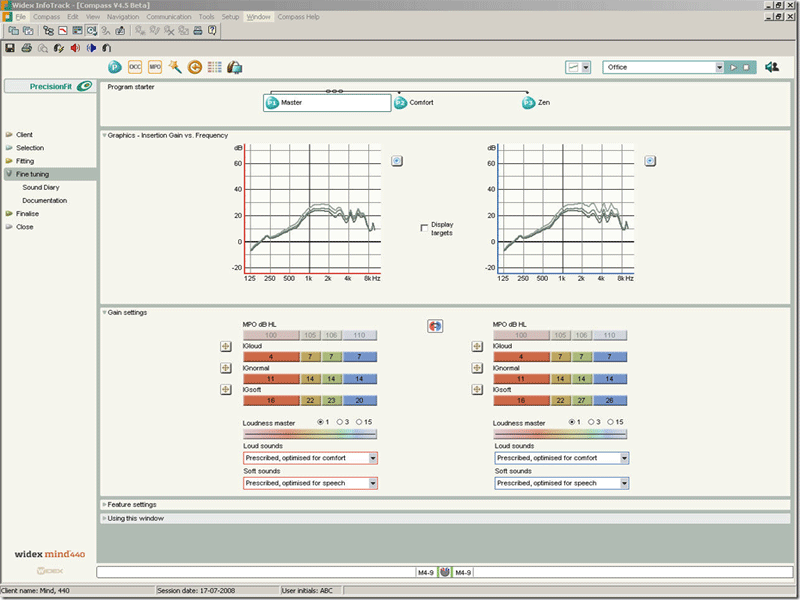Expand the Feature settings section

[x=131, y=505]
